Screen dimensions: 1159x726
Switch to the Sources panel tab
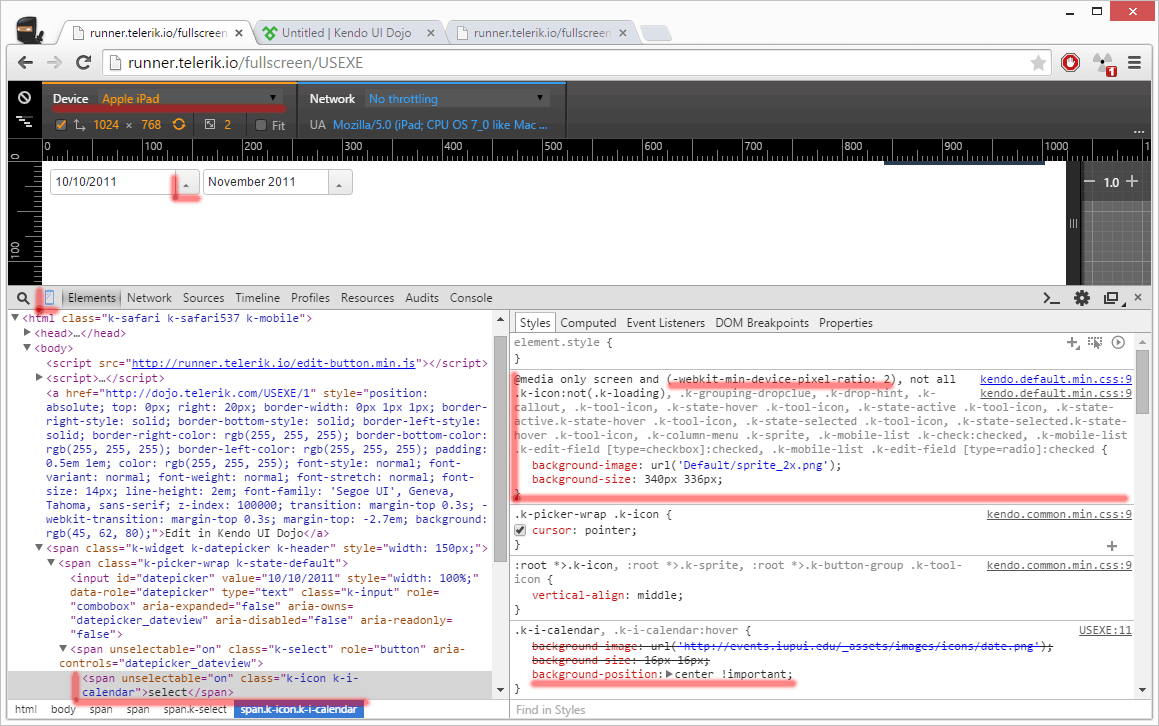(x=203, y=298)
